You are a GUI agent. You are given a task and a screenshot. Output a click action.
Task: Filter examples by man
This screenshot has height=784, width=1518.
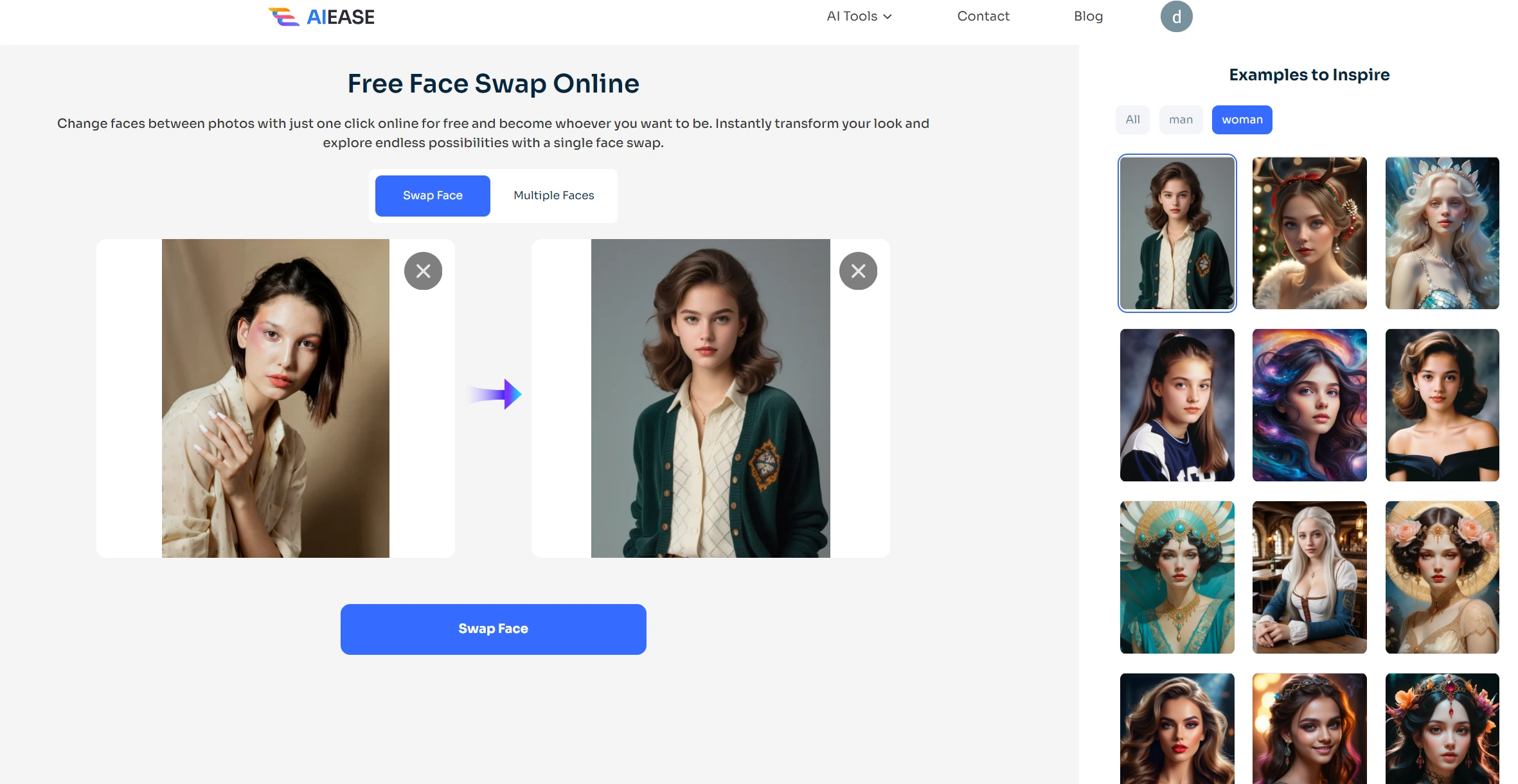(1181, 120)
